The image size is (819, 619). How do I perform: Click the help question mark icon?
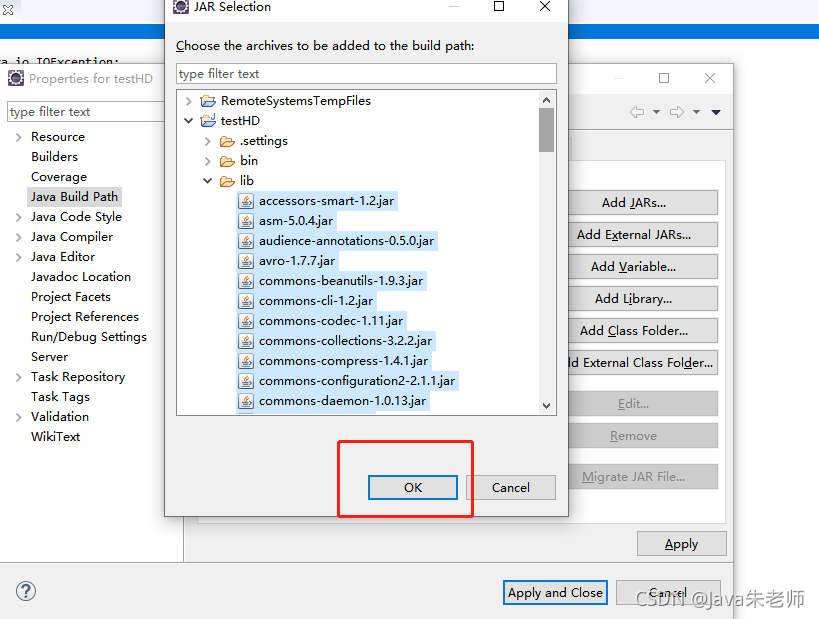pyautogui.click(x=26, y=591)
